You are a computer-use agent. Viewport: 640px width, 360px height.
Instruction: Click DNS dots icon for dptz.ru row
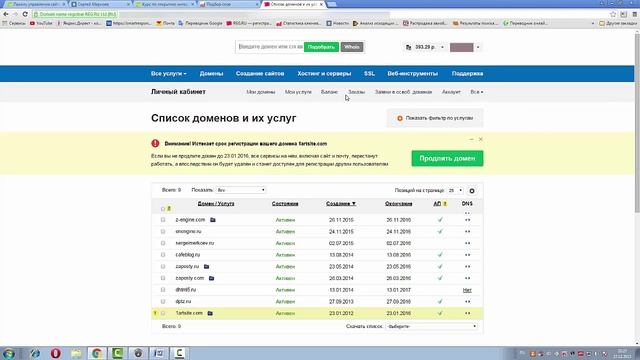[467, 302]
